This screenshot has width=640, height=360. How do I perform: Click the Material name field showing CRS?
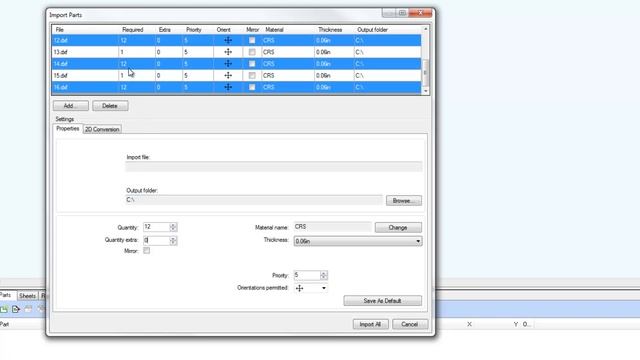[x=332, y=227]
